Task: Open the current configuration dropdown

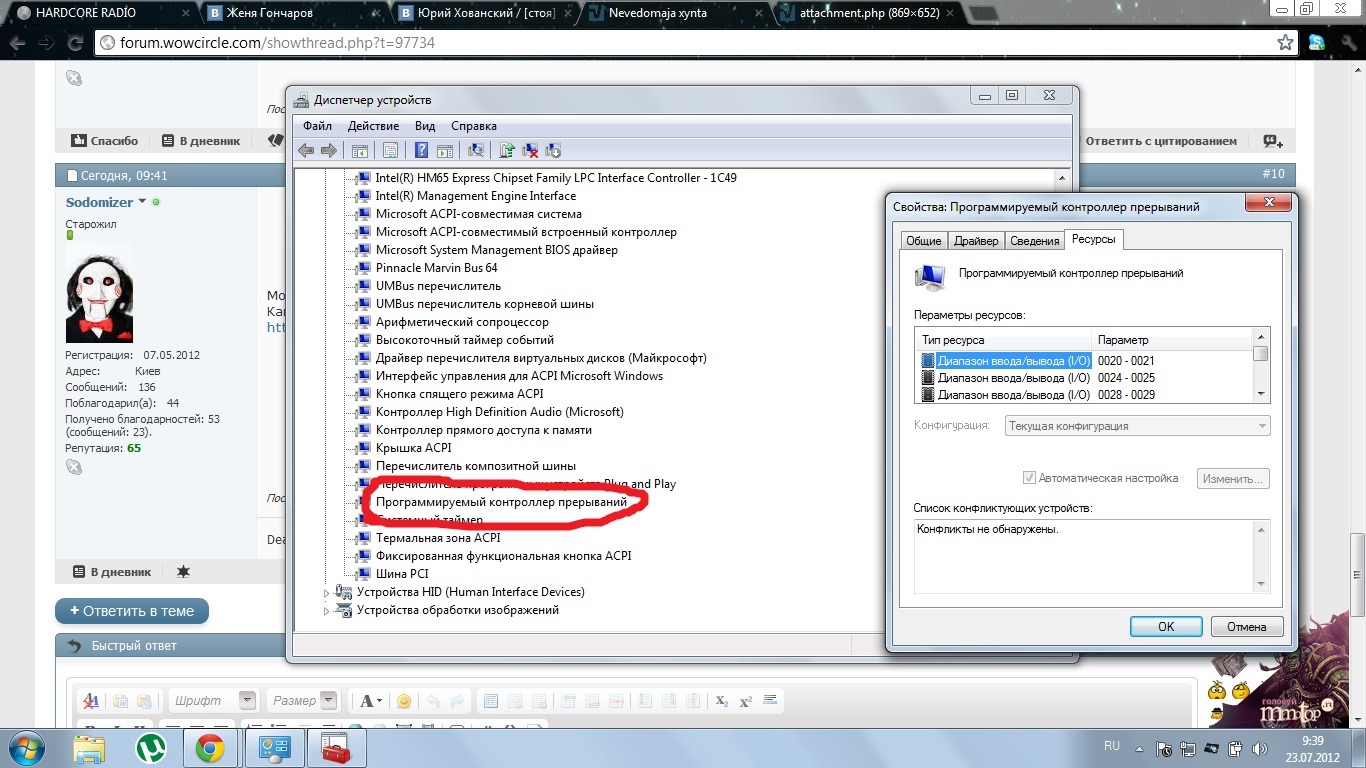Action: [x=1137, y=426]
